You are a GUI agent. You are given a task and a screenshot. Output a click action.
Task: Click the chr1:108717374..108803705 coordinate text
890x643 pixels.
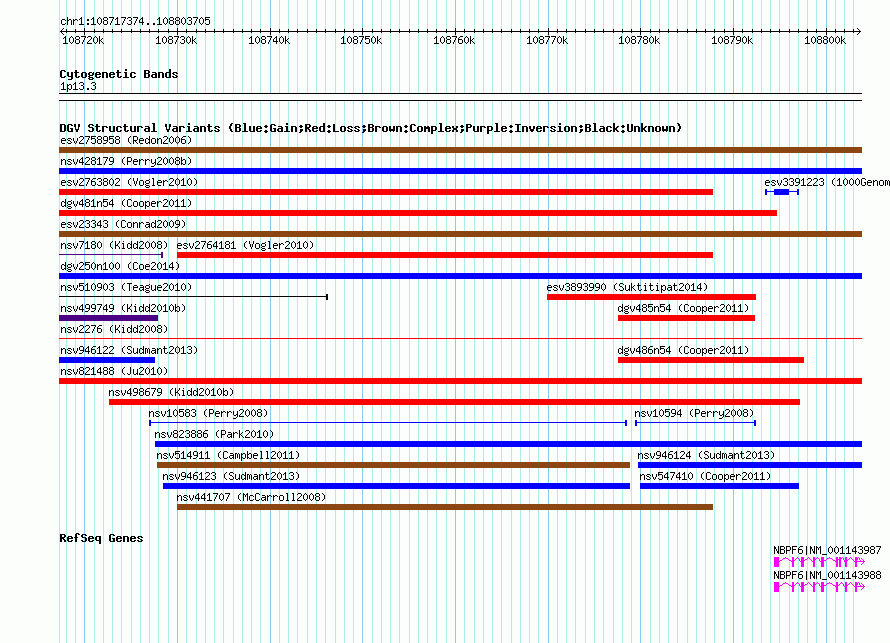coord(135,21)
